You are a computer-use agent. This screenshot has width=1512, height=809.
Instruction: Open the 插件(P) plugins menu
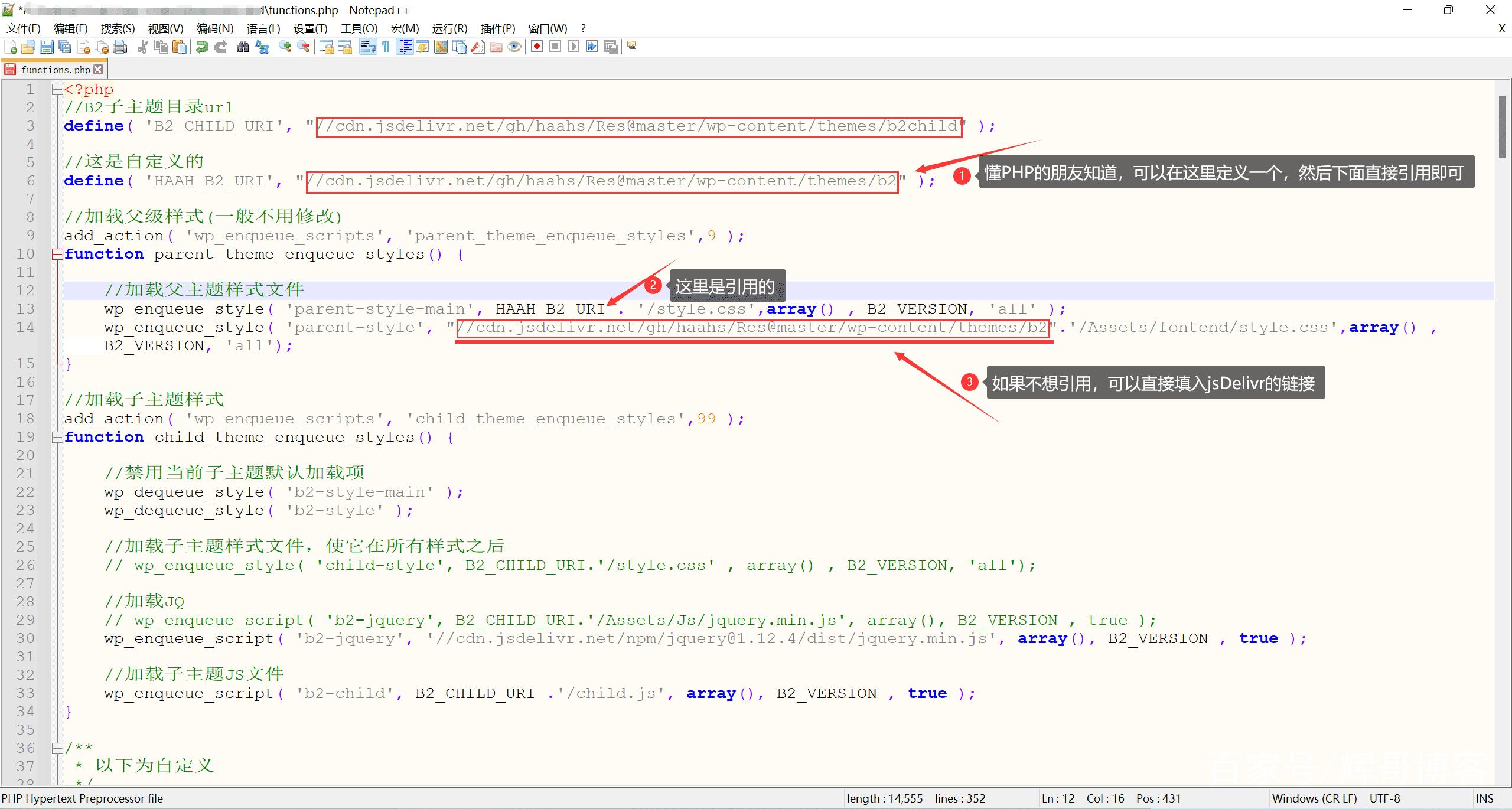coord(497,28)
